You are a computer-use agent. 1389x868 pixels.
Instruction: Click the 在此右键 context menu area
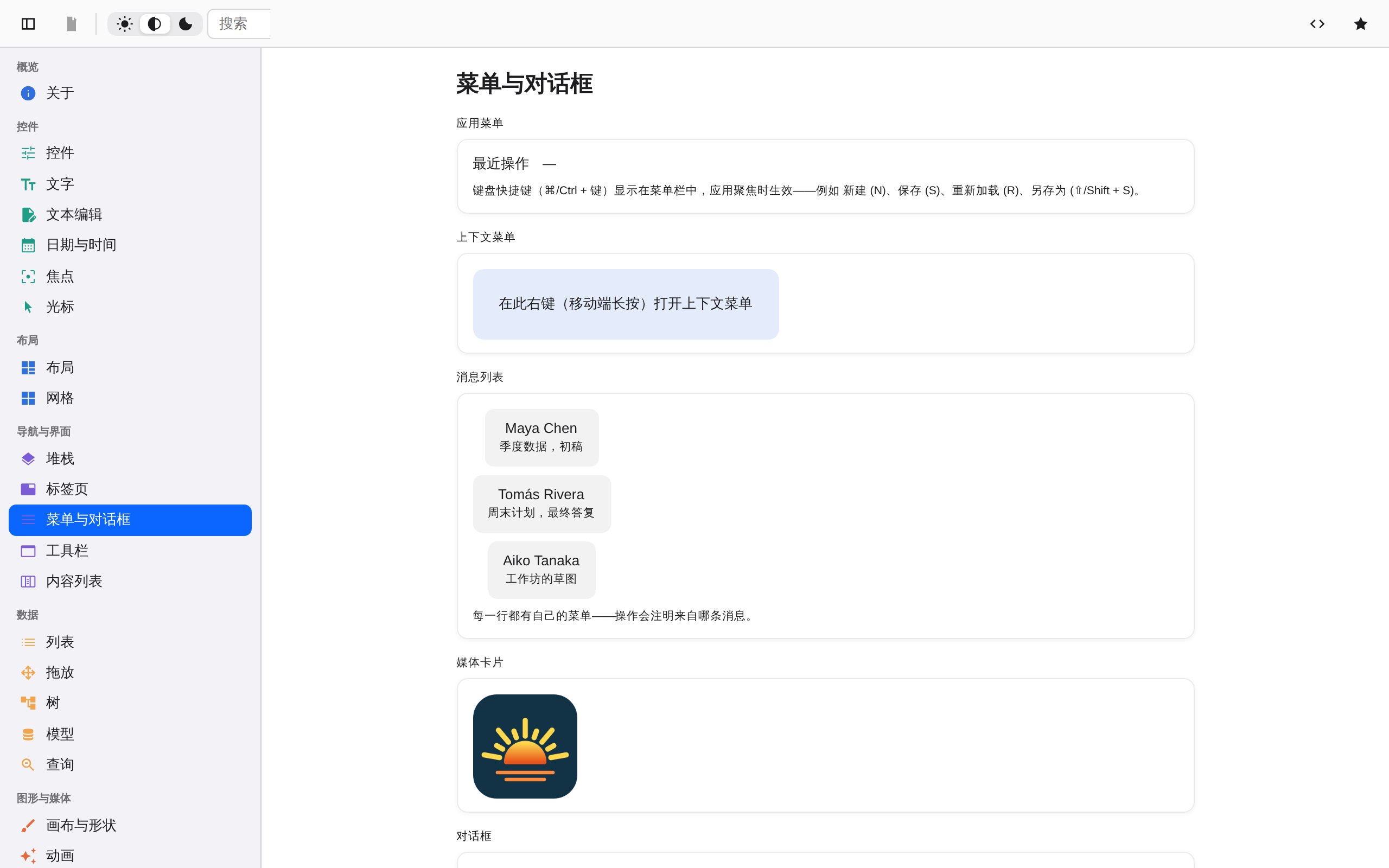[x=626, y=304]
